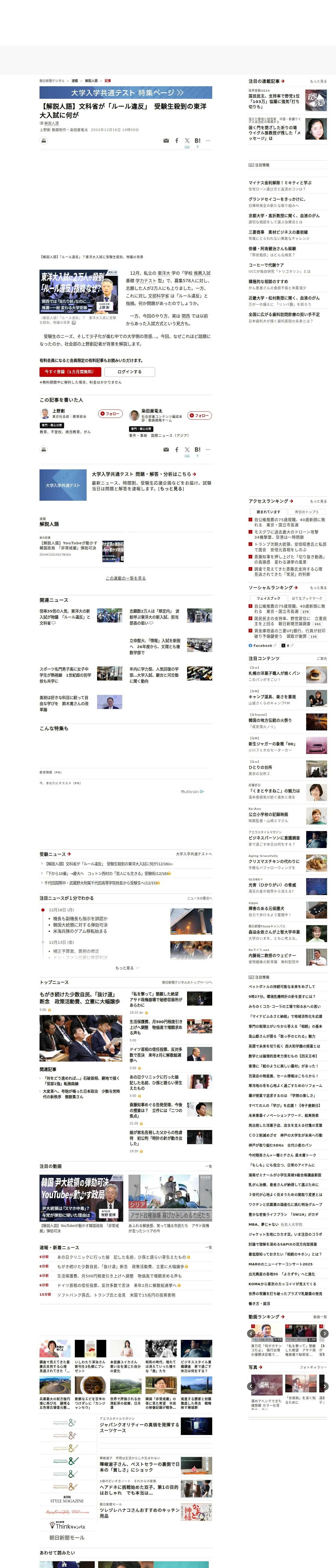Share on Facebook via the top share row

point(177,141)
